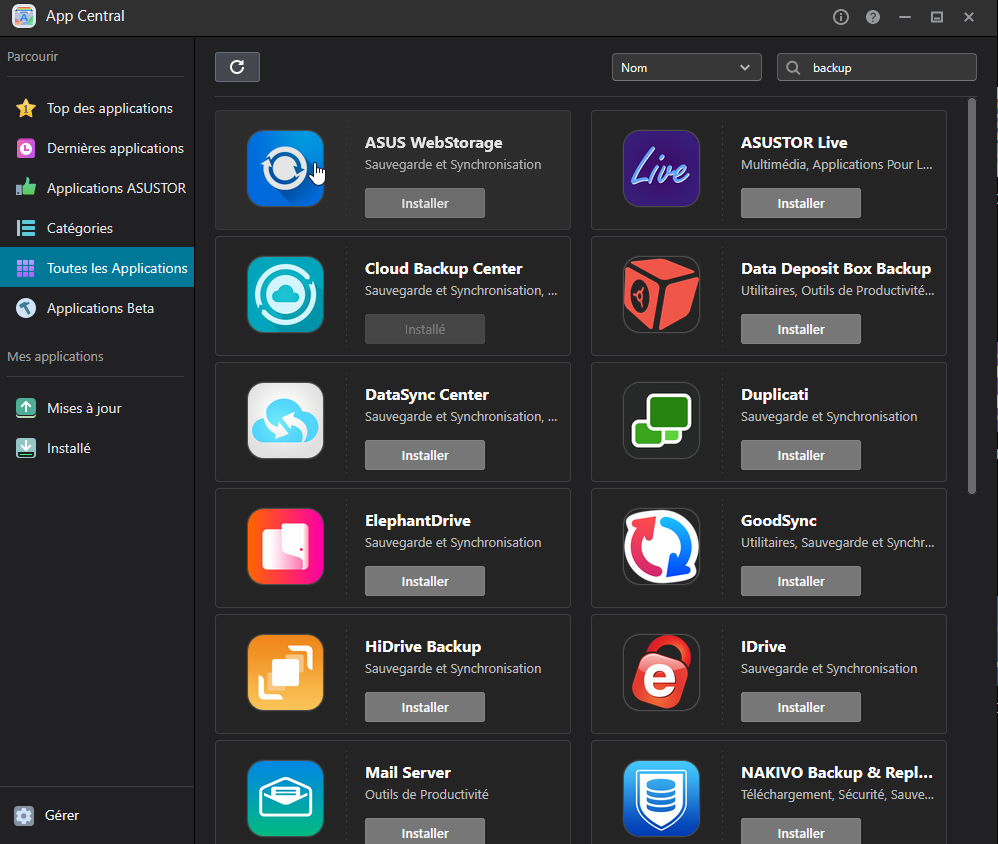The image size is (998, 844).
Task: Click the app list vertical scrollbar
Action: (x=971, y=296)
